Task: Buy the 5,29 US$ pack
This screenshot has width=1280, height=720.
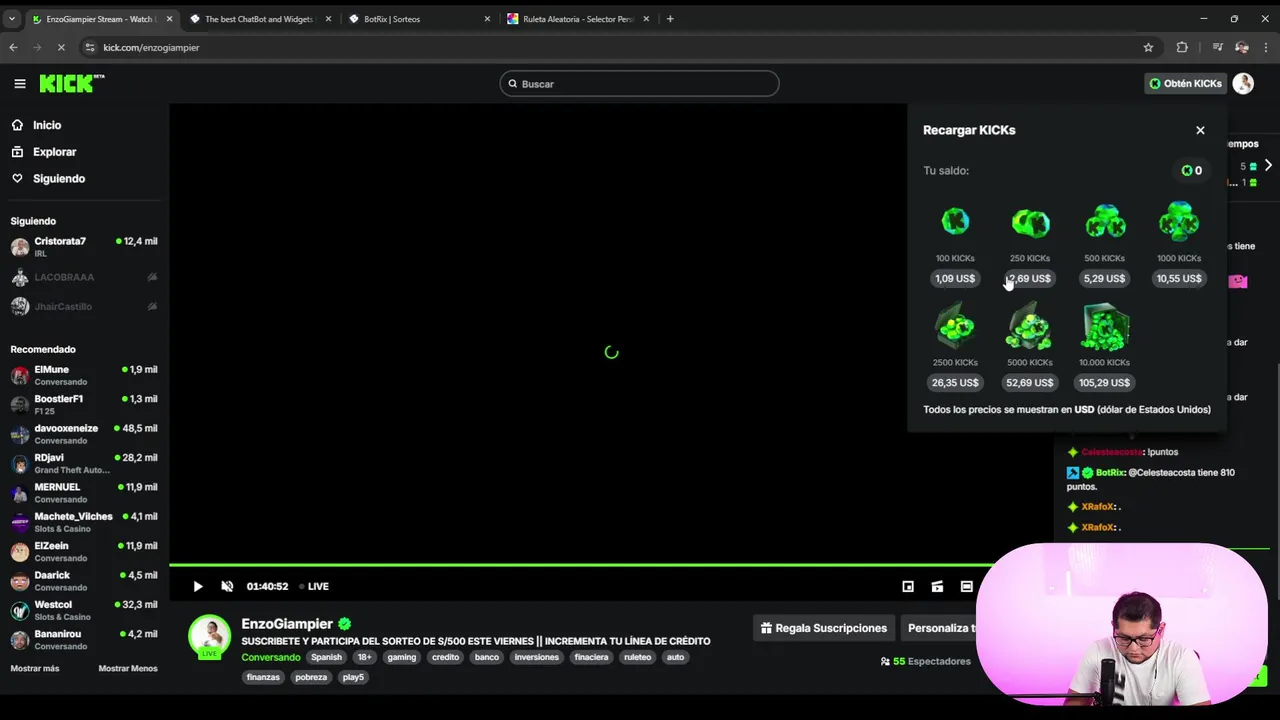Action: tap(1104, 279)
